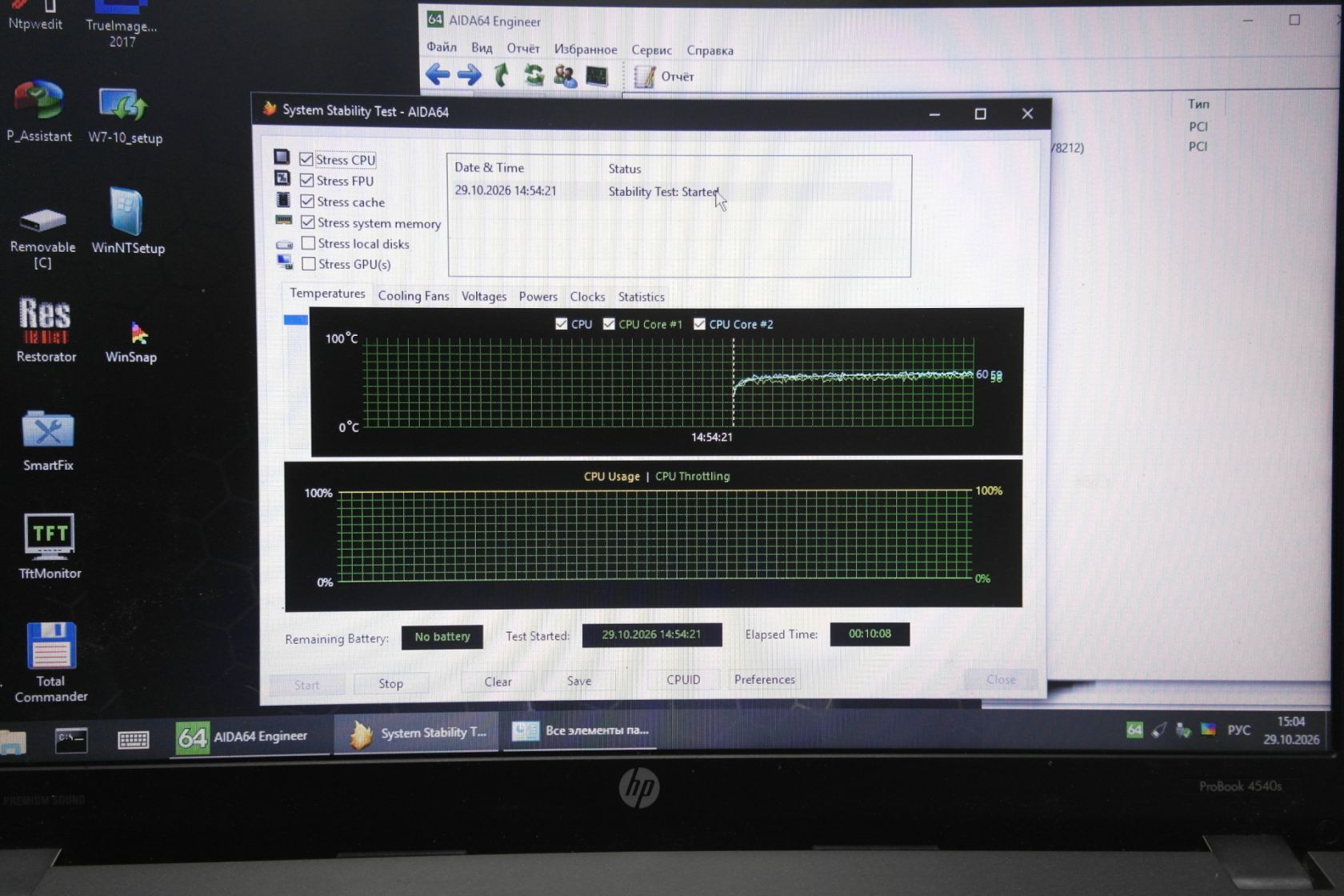Click the Preferences button

tap(764, 679)
